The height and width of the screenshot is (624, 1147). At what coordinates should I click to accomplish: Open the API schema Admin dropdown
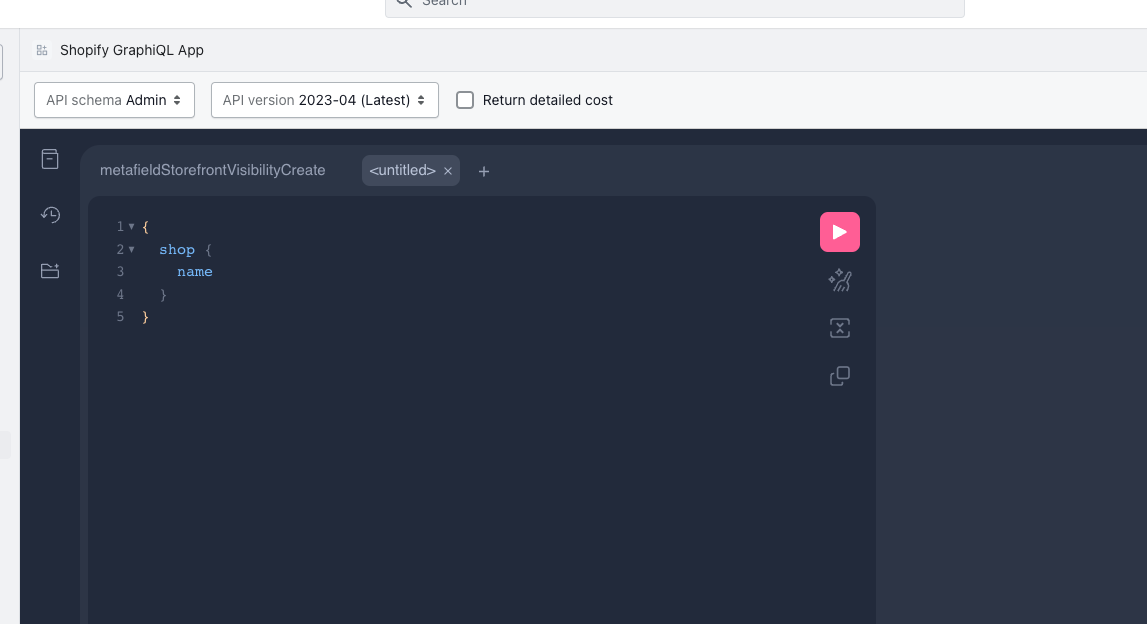click(113, 100)
